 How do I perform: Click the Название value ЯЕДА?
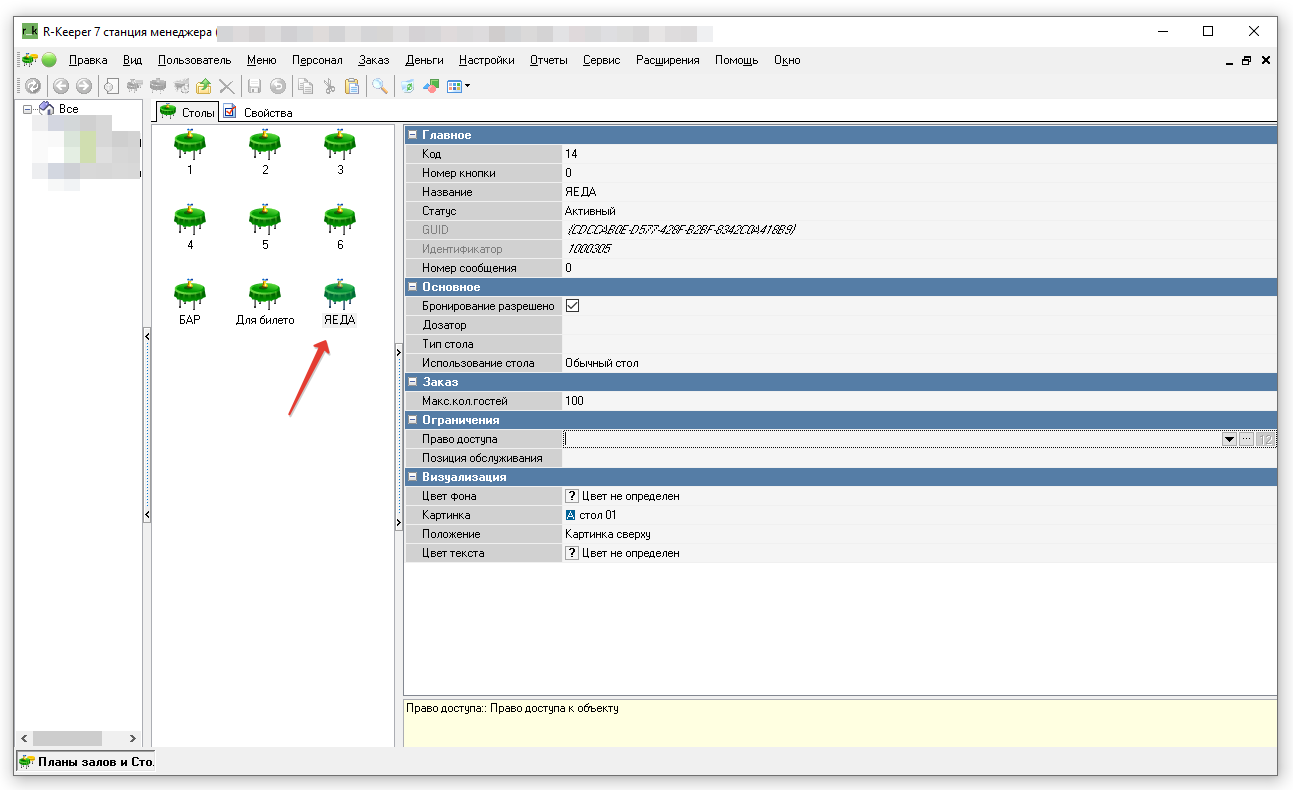pyautogui.click(x=580, y=192)
